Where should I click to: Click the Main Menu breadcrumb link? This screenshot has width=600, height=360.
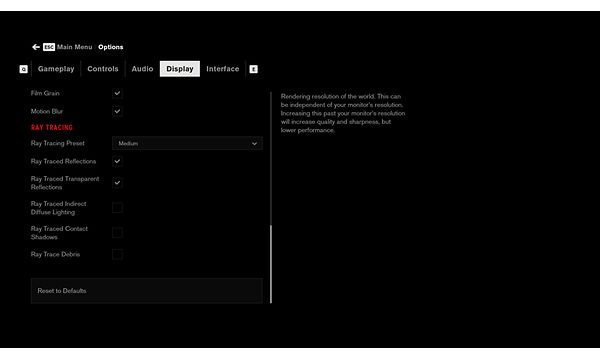click(x=75, y=47)
